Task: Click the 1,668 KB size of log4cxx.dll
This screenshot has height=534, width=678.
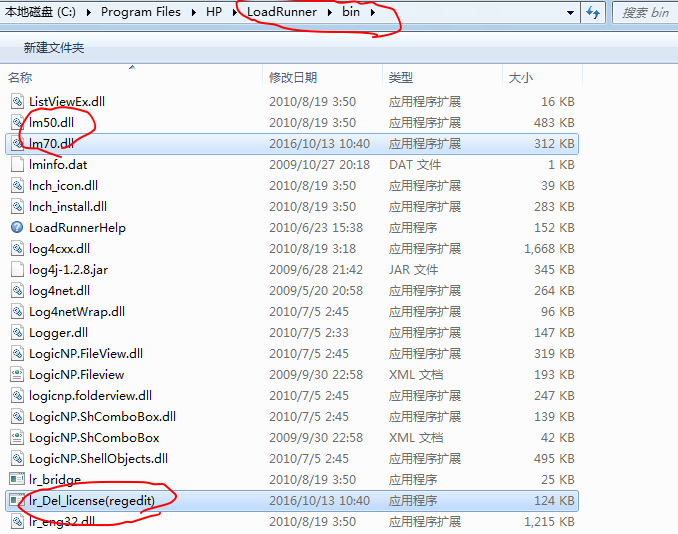Action: coord(549,249)
